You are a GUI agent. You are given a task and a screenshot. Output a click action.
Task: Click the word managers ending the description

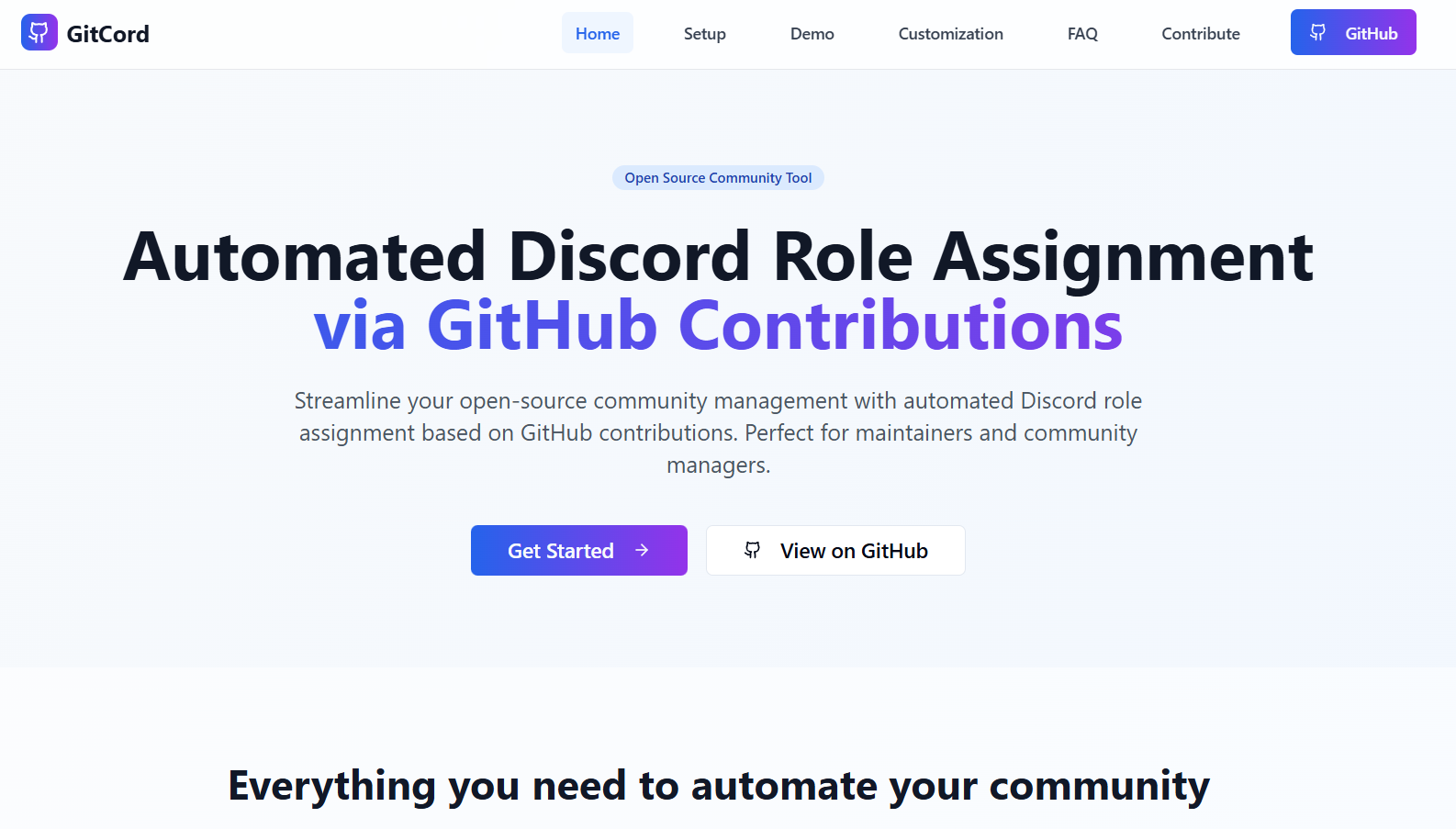coord(717,465)
